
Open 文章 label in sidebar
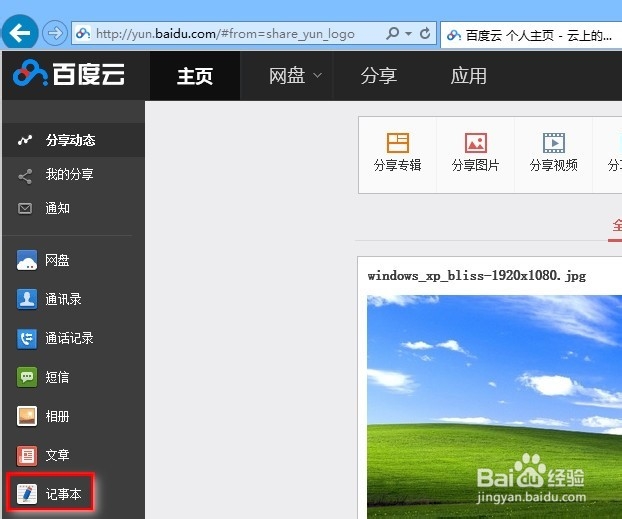[57, 455]
